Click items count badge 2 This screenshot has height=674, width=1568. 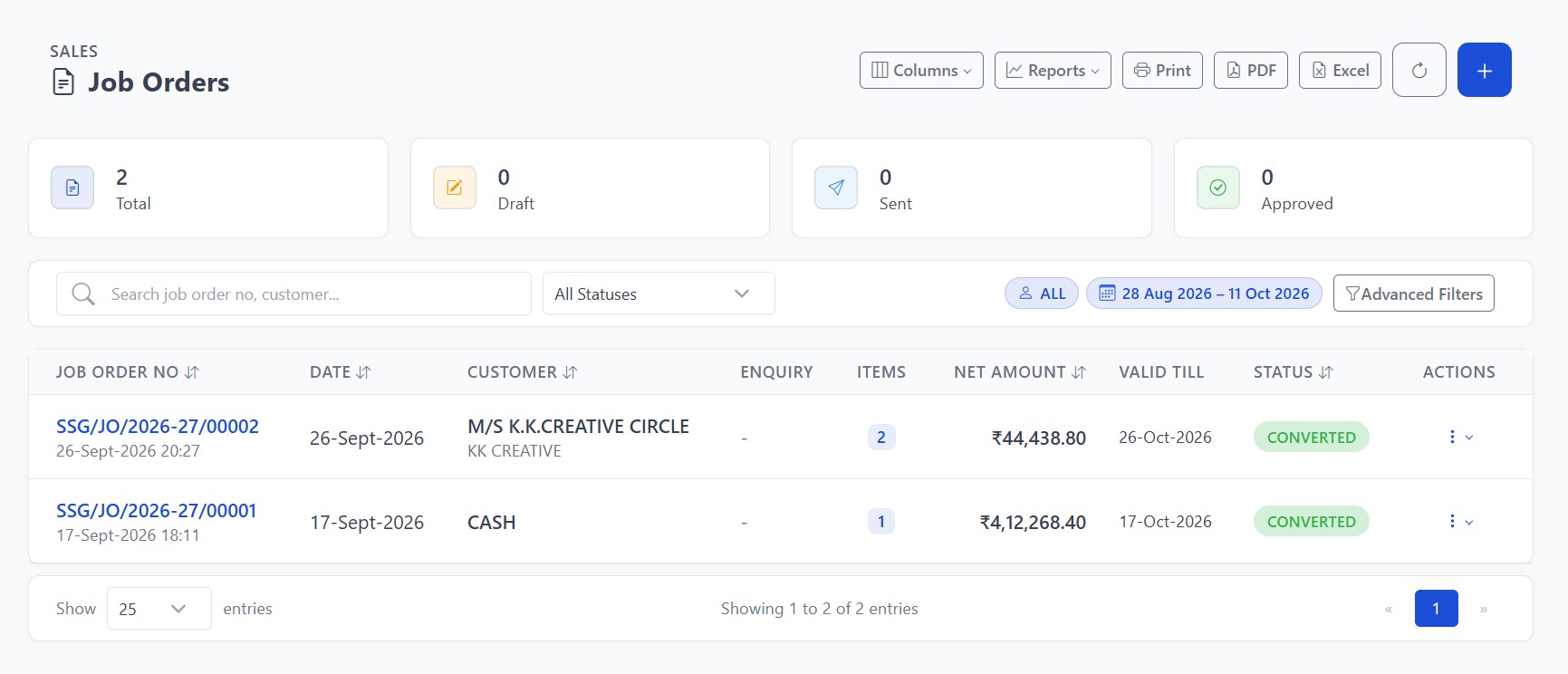tap(881, 437)
